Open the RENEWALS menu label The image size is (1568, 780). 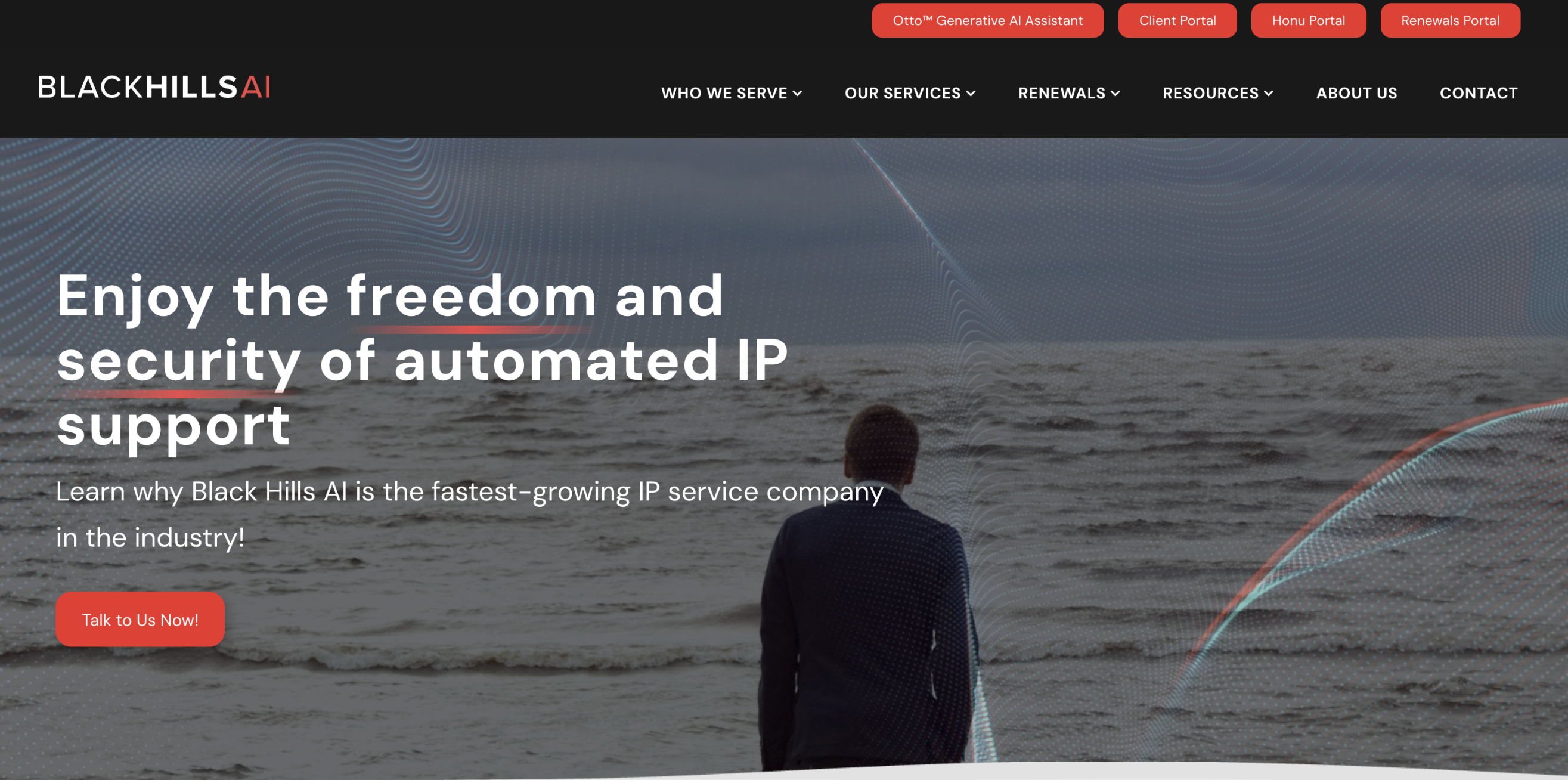click(x=1062, y=93)
